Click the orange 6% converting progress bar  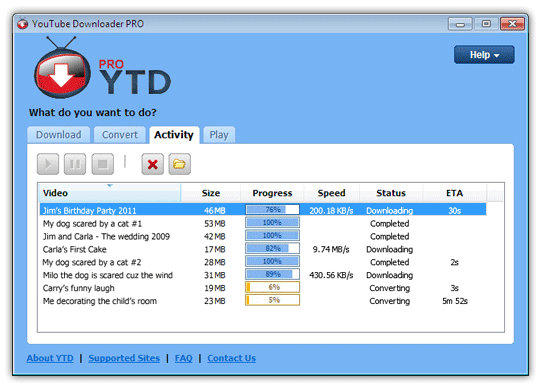(272, 287)
